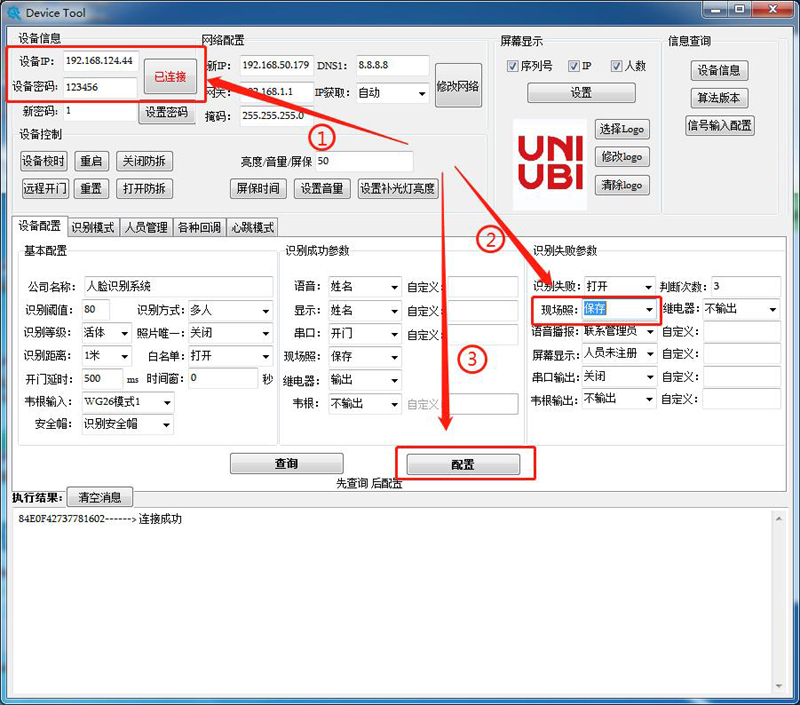This screenshot has height=705, width=800.
Task: Click the 远程开门 button
Action: pyautogui.click(x=45, y=189)
